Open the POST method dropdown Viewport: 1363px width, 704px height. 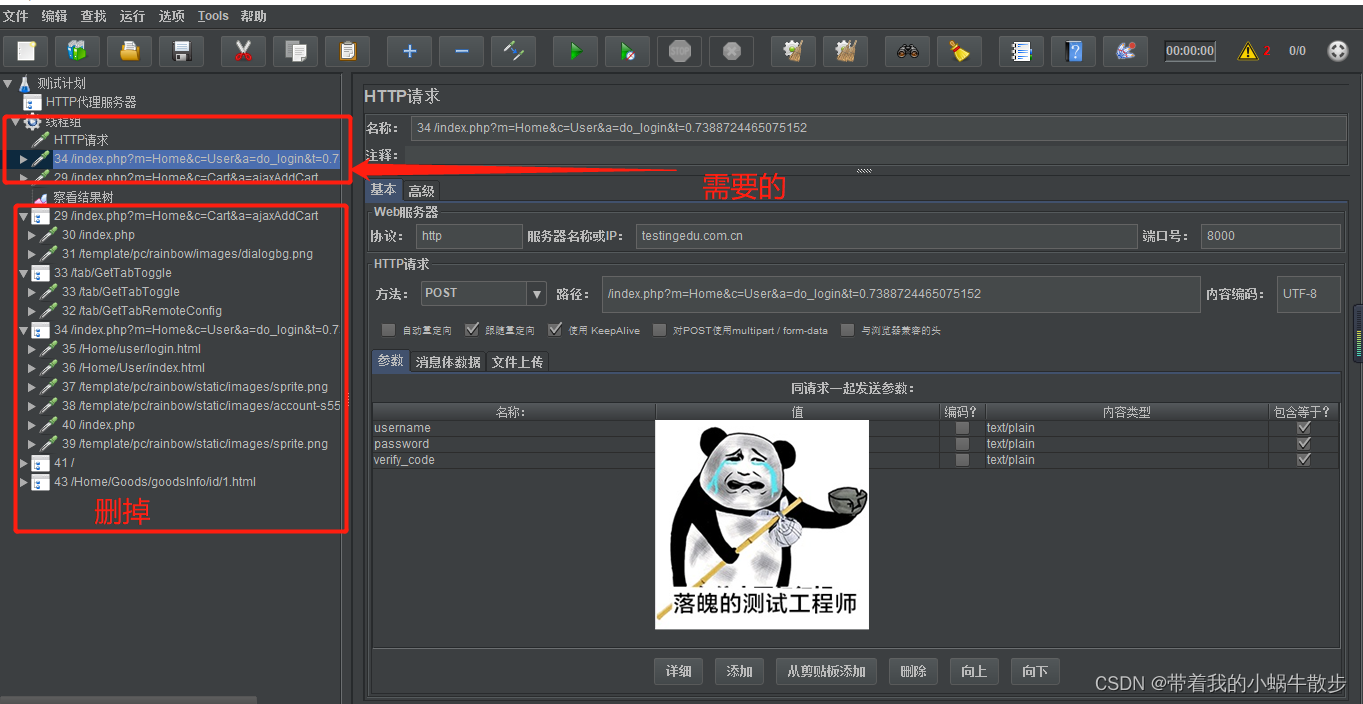537,294
